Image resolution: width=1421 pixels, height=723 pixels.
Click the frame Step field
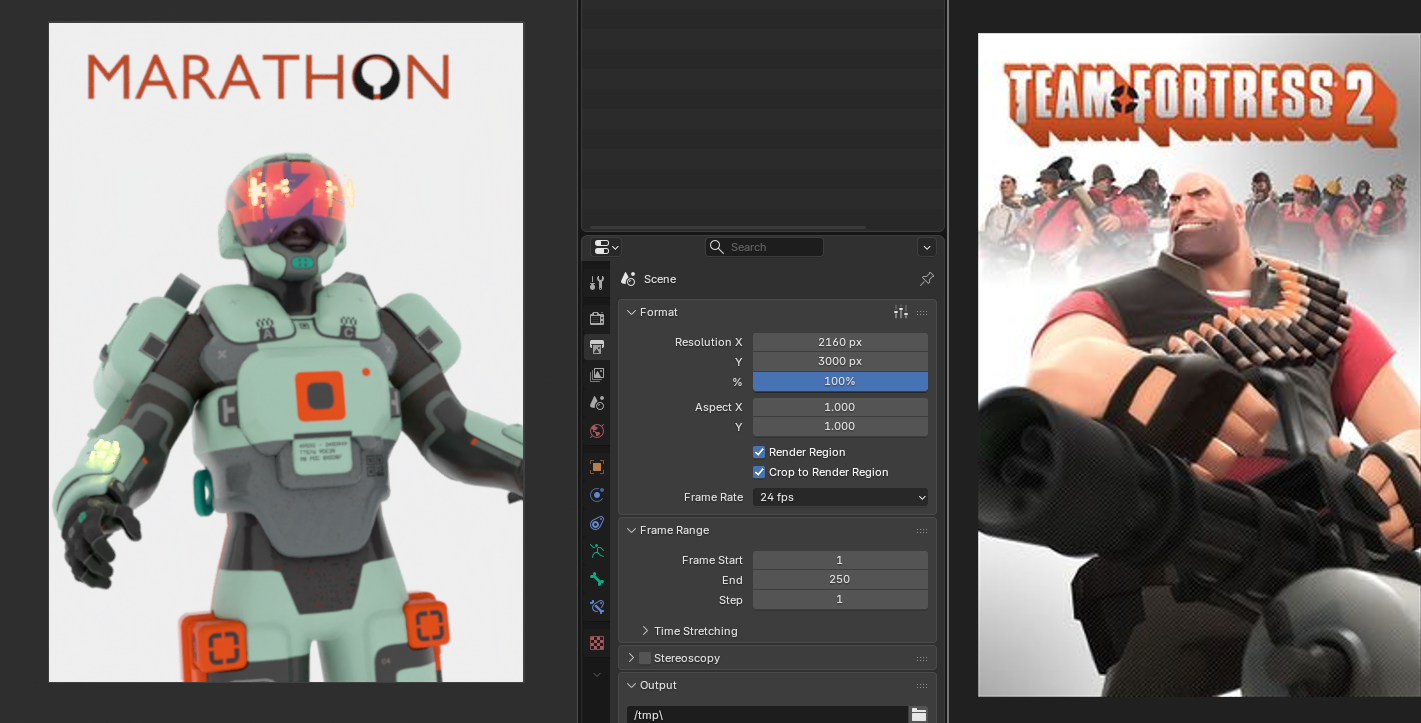[840, 599]
